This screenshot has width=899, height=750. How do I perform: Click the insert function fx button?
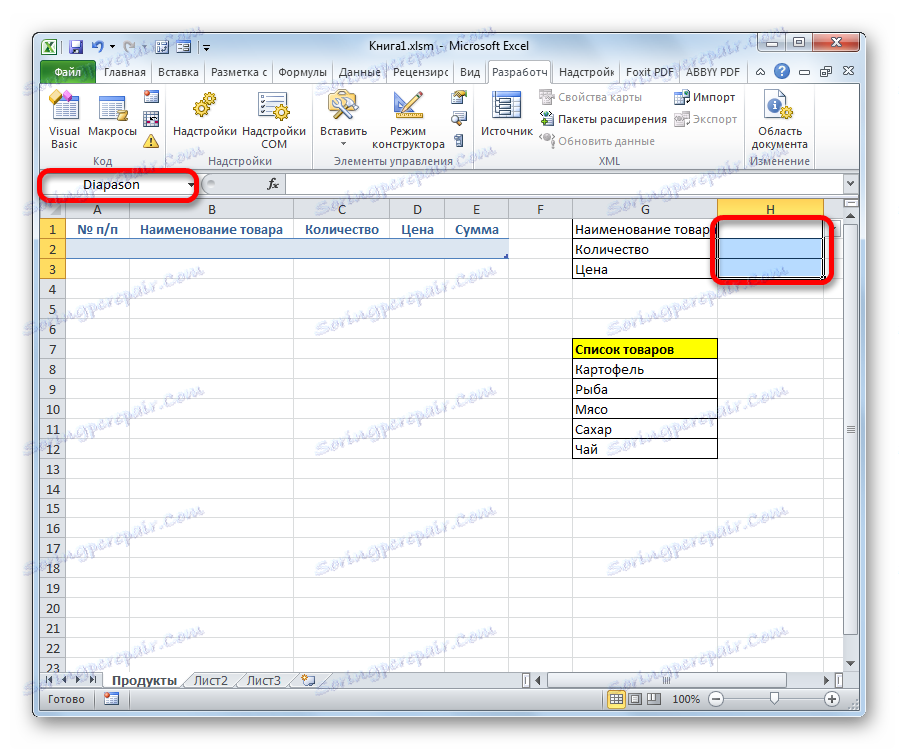[273, 184]
